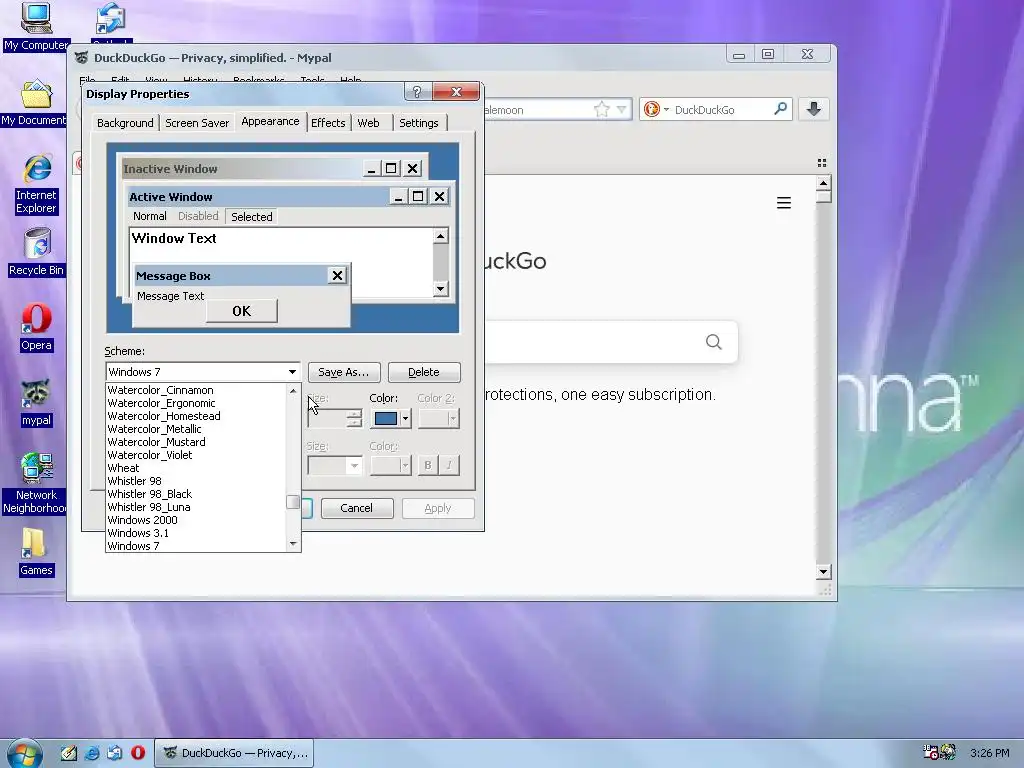Select the Windows 3.1 scheme

pos(196,534)
